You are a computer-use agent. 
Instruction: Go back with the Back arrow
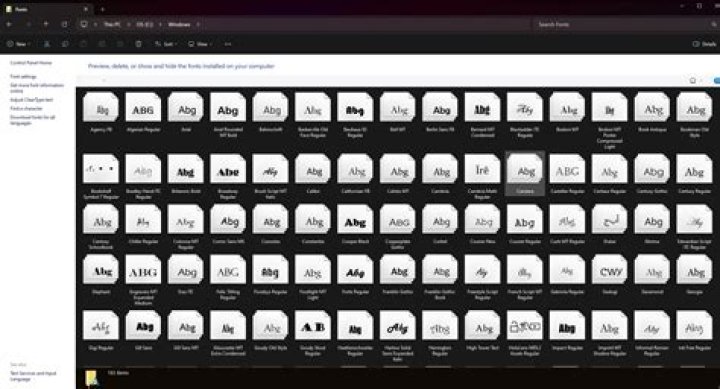(9, 24)
